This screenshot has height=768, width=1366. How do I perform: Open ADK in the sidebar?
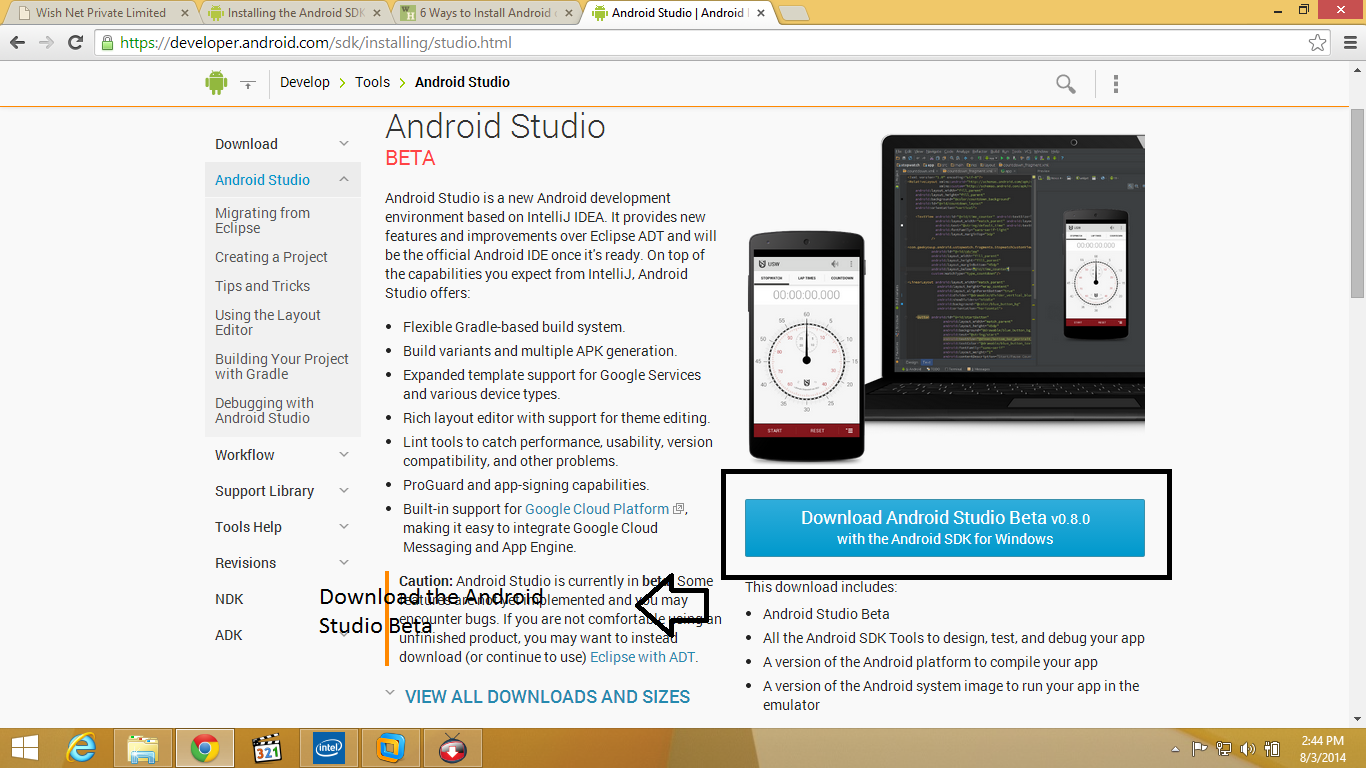(229, 635)
